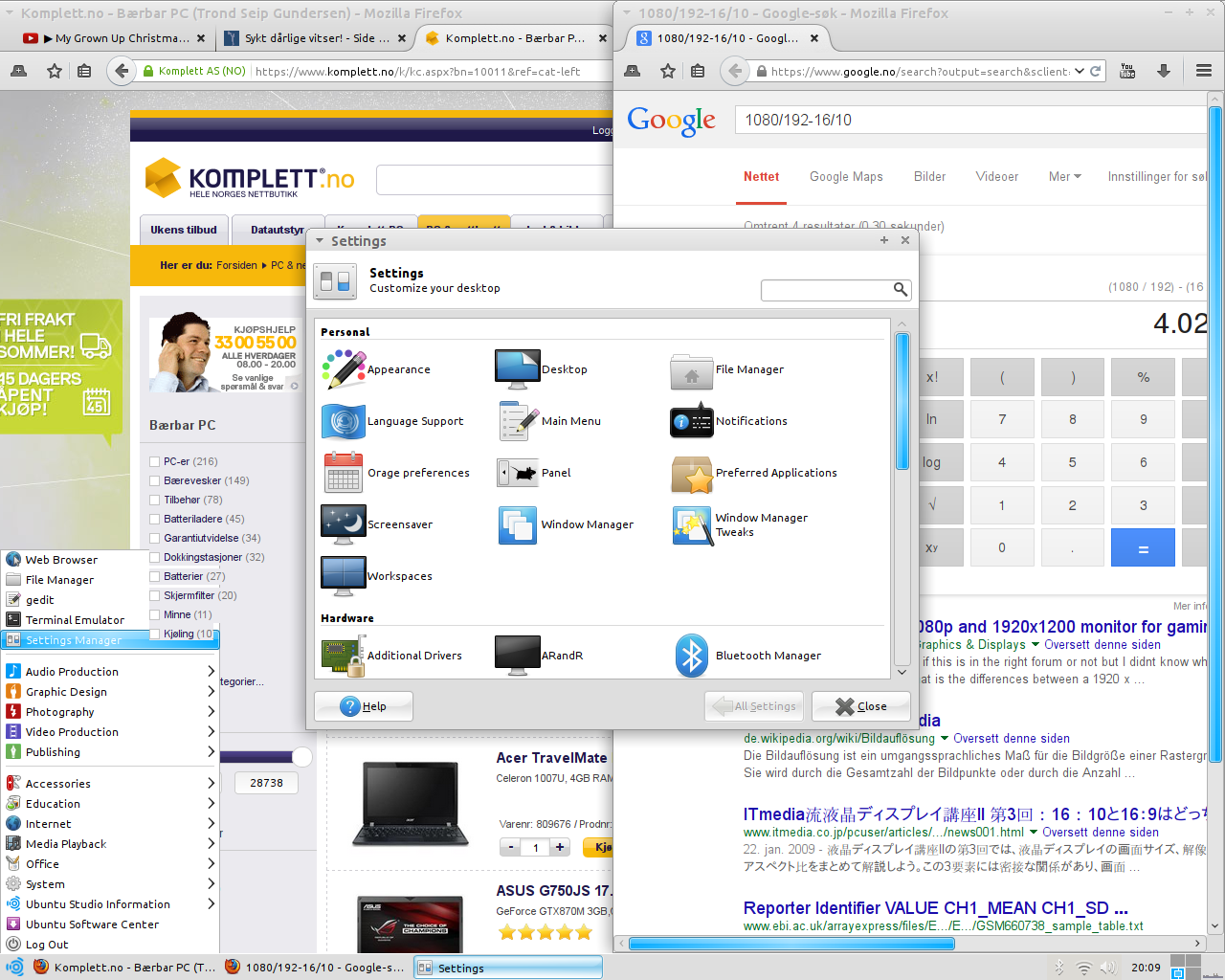Viewport: 1225px width, 980px height.
Task: Tick the Bærevesker category checkbox
Action: (x=154, y=480)
